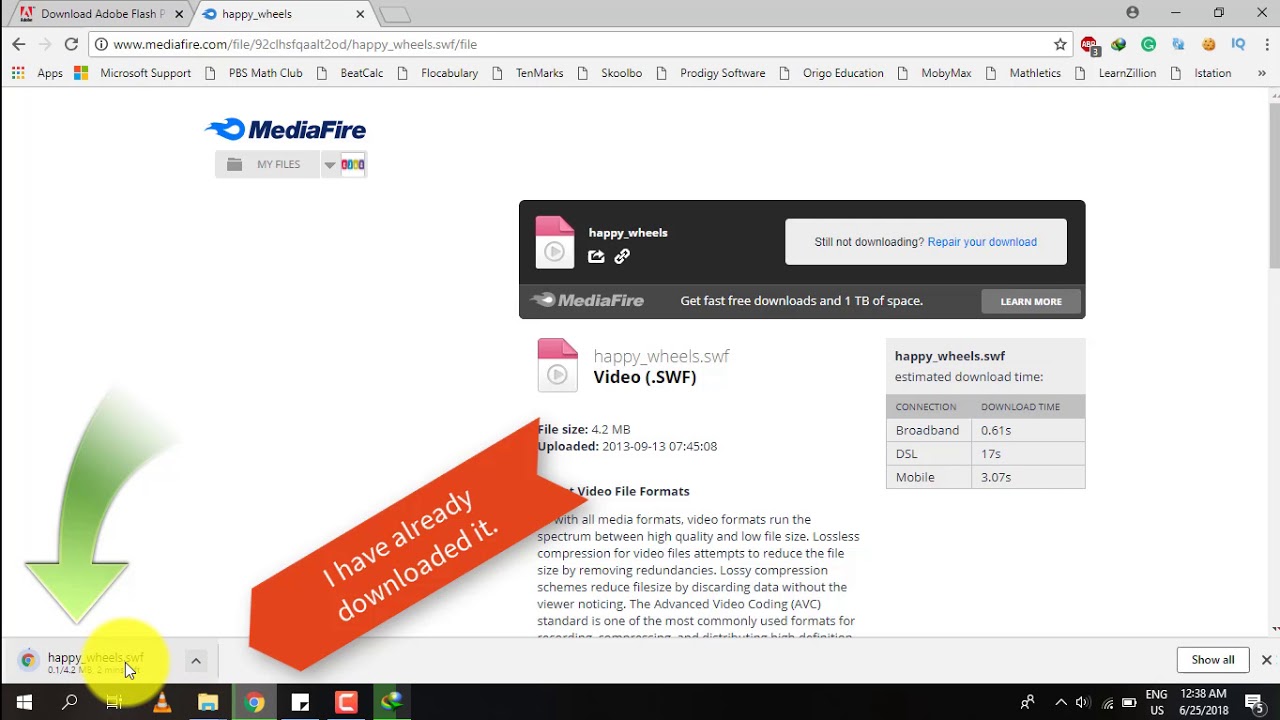Screen dimensions: 1280x720
Task: Click the Repair your download link
Action: (982, 242)
